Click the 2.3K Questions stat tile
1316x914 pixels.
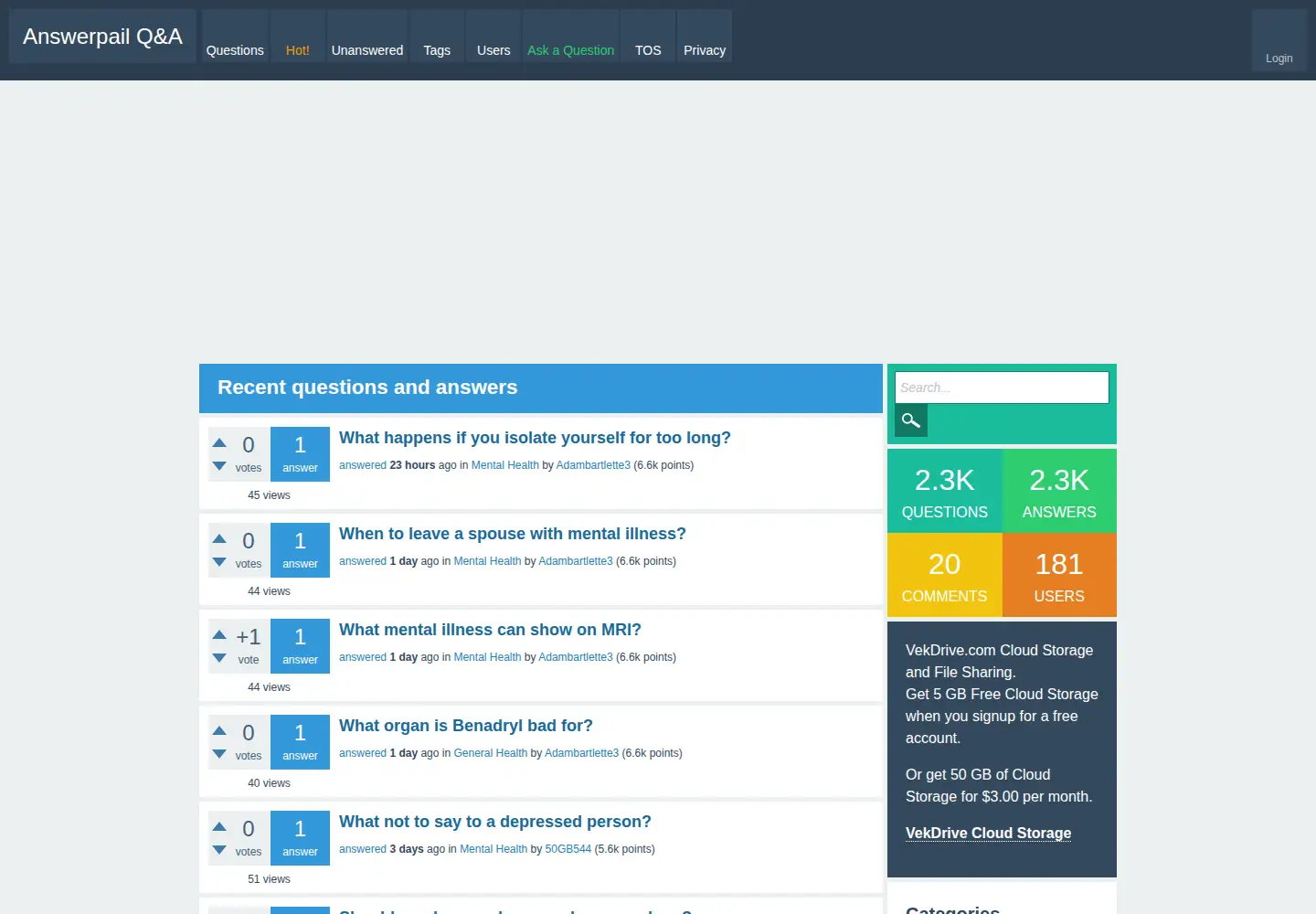[945, 491]
